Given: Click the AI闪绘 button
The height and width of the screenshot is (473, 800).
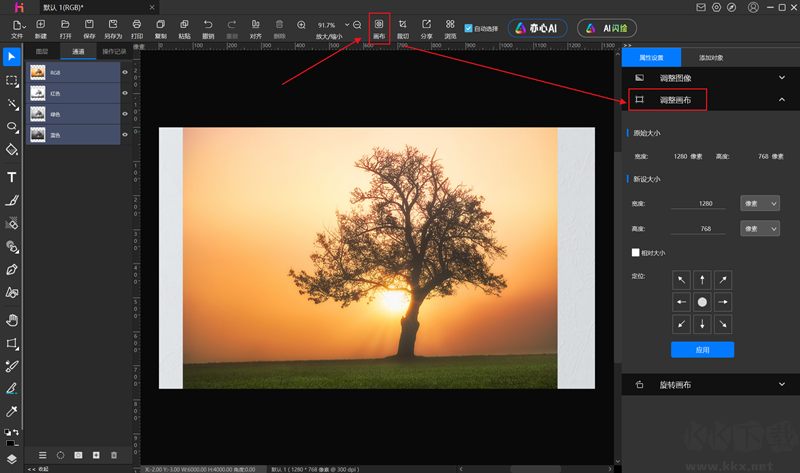Looking at the screenshot, I should 607,28.
